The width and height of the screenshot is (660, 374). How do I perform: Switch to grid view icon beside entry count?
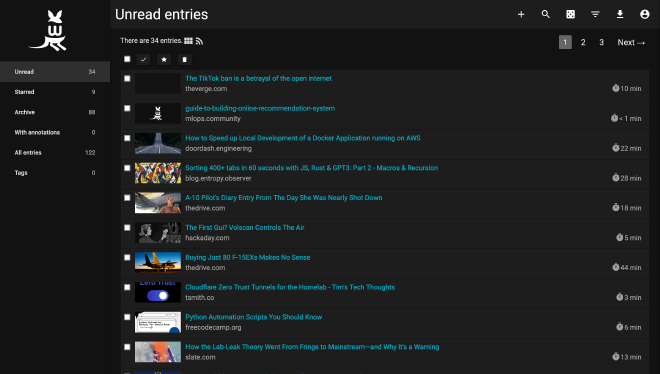click(188, 41)
